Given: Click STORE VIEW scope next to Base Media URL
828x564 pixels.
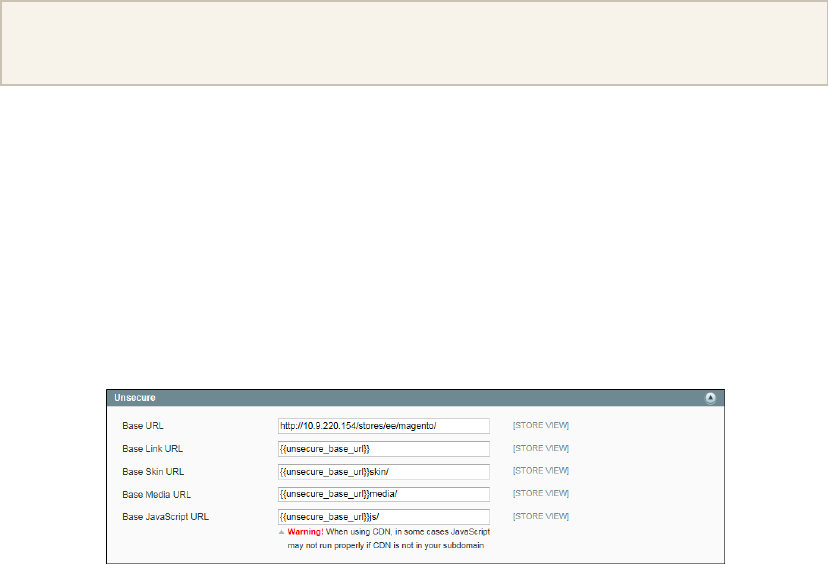Looking at the screenshot, I should point(541,493).
